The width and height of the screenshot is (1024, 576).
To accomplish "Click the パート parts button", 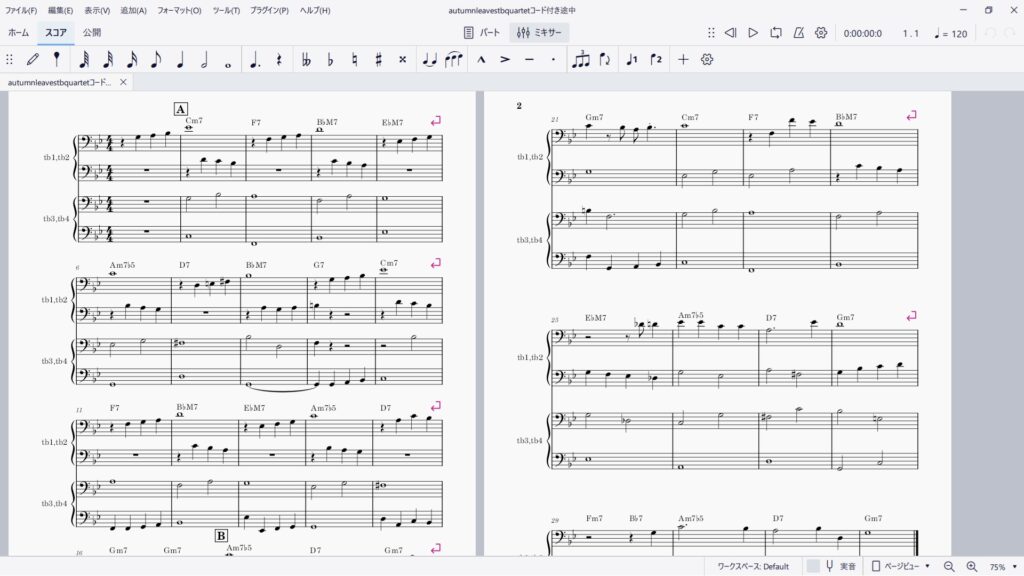I will pos(482,33).
